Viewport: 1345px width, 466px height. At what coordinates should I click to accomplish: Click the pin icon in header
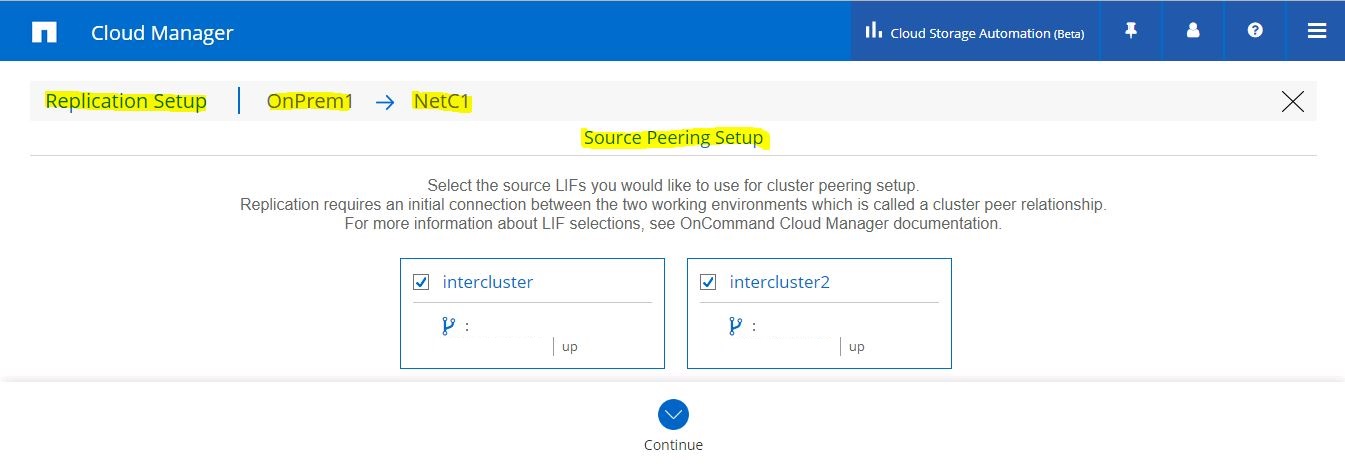[x=1131, y=31]
